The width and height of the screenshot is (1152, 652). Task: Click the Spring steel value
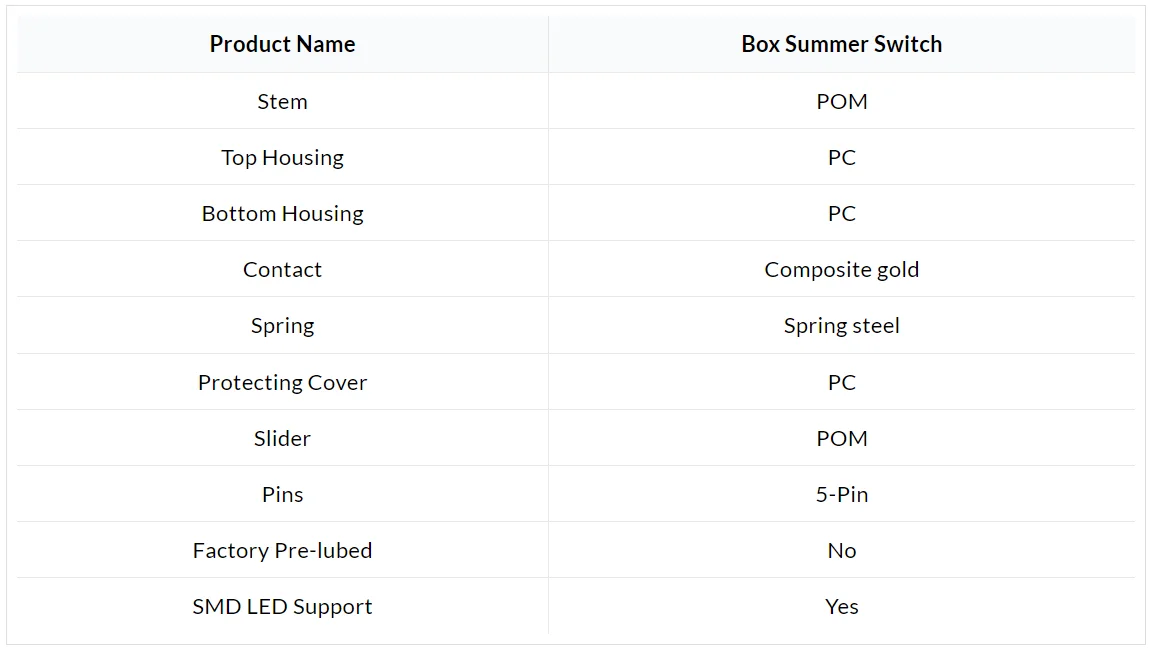841,326
